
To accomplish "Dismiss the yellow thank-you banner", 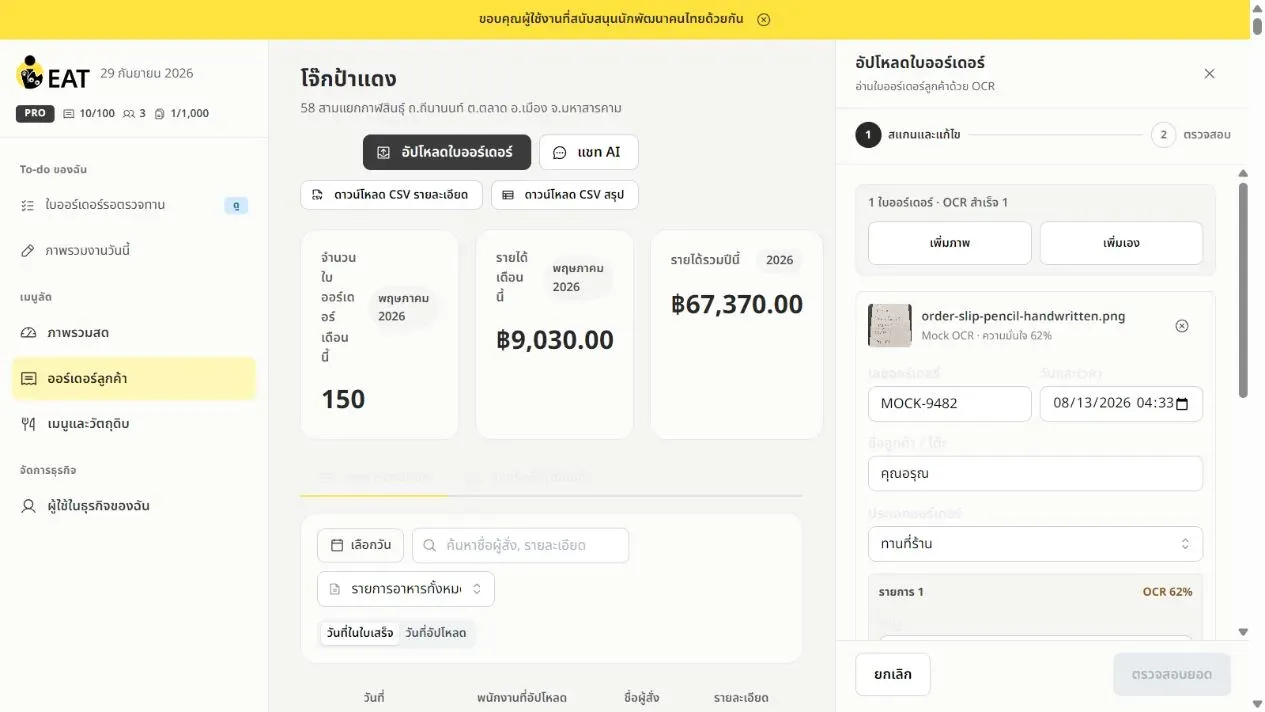I will (764, 19).
